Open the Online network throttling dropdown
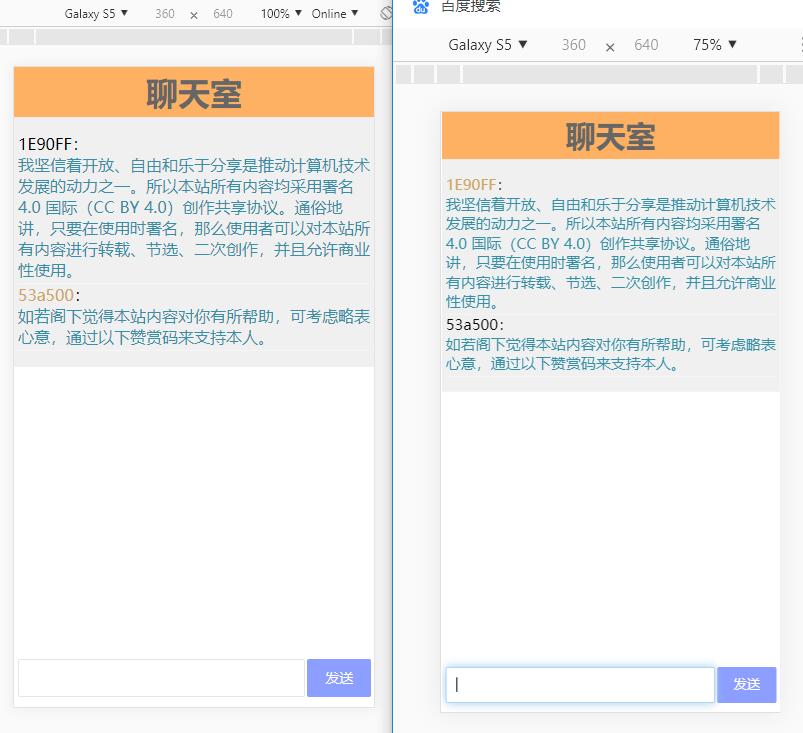Image resolution: width=803 pixels, height=733 pixels. tap(334, 13)
